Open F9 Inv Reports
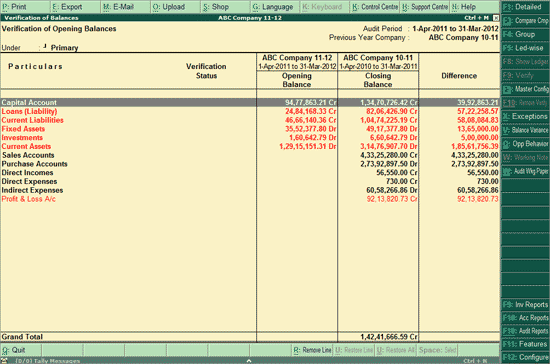Viewport: 550px width, 364px height. [525, 305]
